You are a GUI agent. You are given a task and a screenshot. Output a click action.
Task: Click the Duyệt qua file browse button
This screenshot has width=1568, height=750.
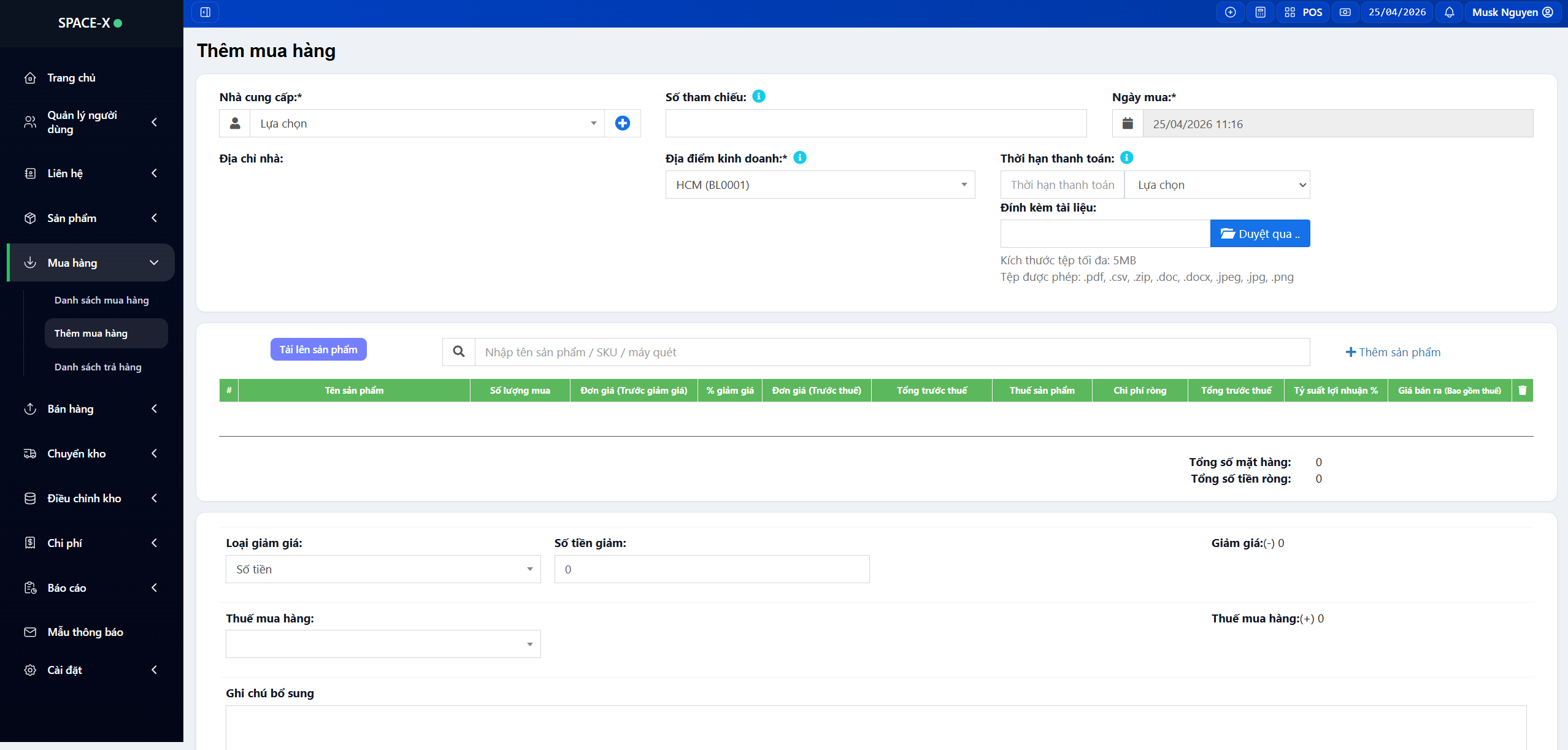coord(1259,234)
